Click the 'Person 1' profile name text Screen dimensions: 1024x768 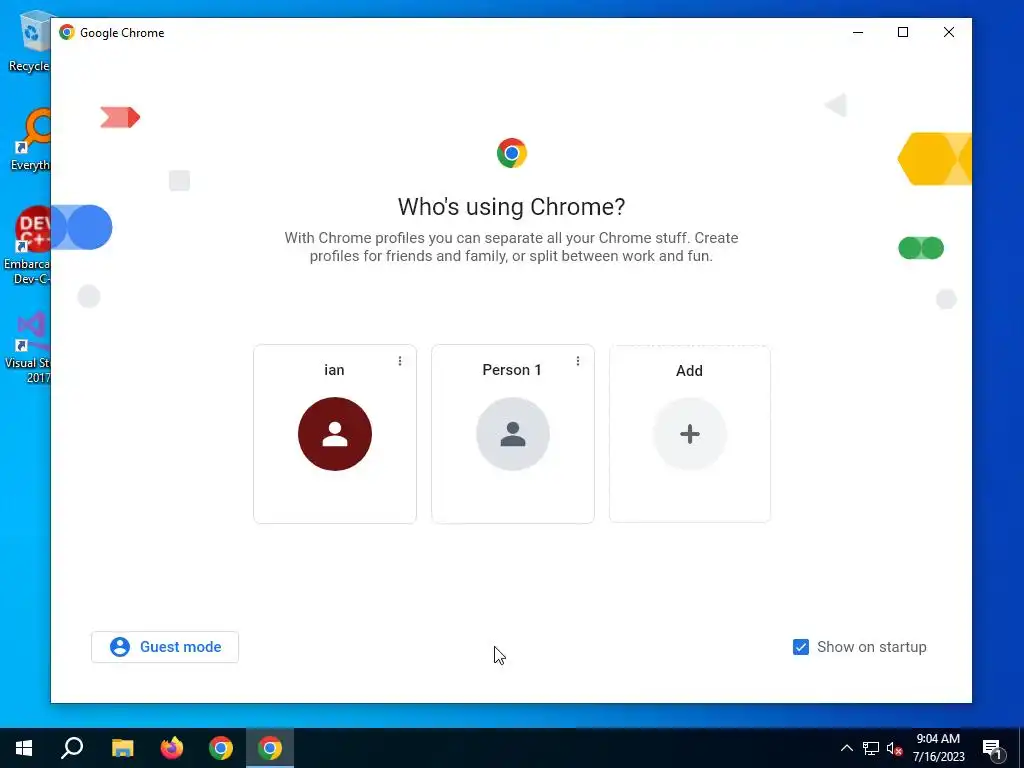click(512, 370)
